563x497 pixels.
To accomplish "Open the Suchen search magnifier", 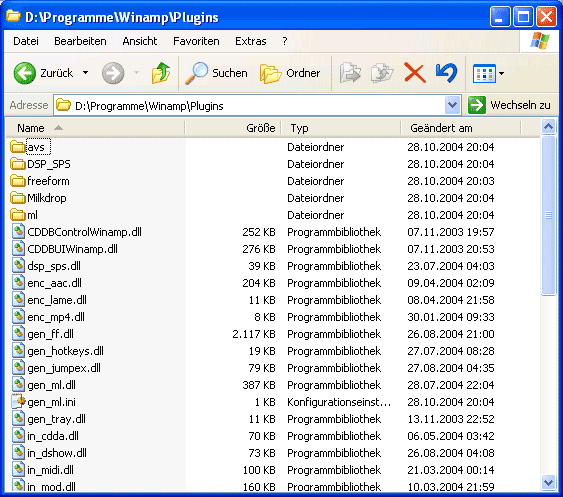I will (197, 73).
